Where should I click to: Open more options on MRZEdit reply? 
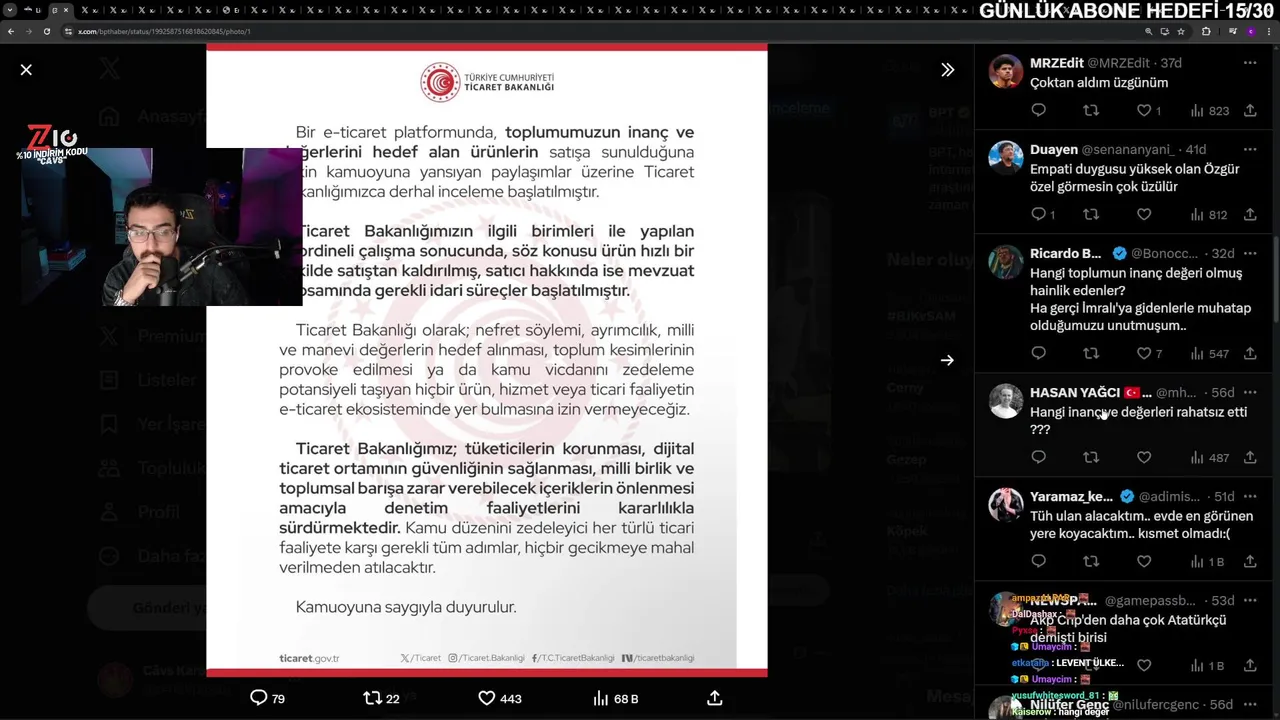[x=1250, y=63]
